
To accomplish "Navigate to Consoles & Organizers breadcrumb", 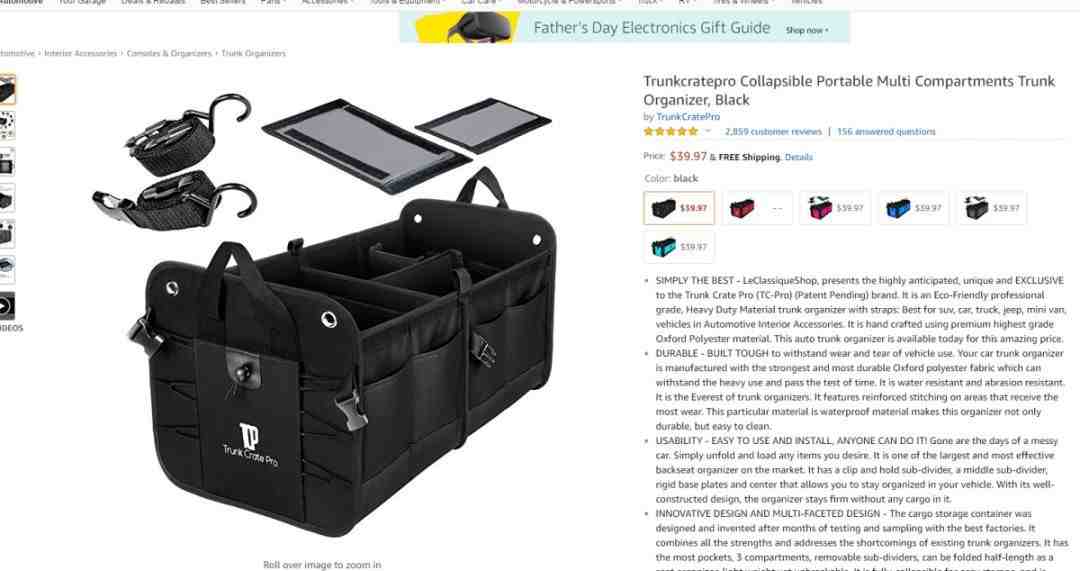I will point(169,53).
